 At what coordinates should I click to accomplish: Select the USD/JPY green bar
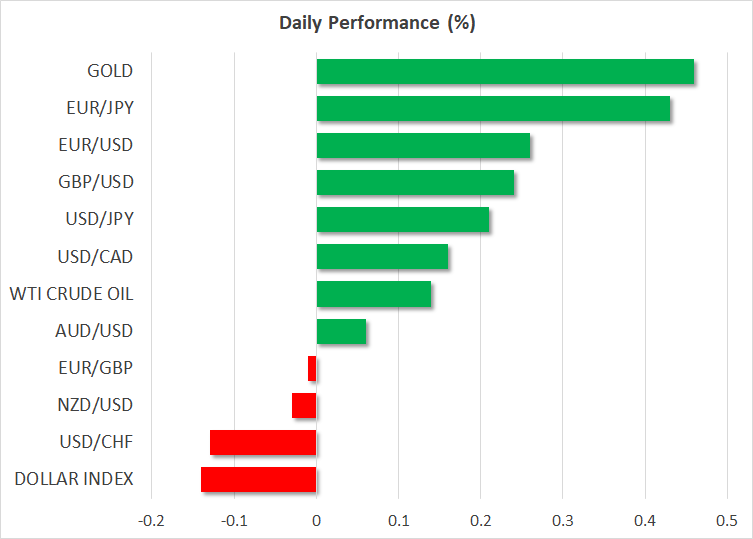[x=403, y=220]
